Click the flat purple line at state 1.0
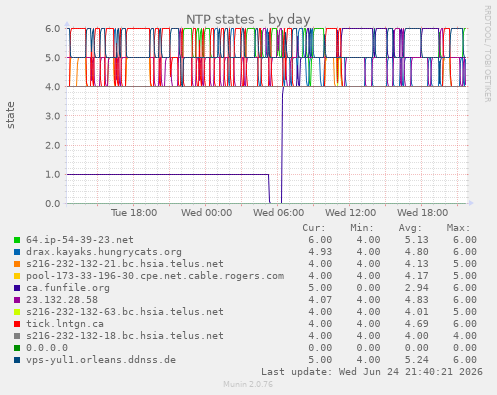Image resolution: width=497 pixels, height=395 pixels. tap(168, 174)
